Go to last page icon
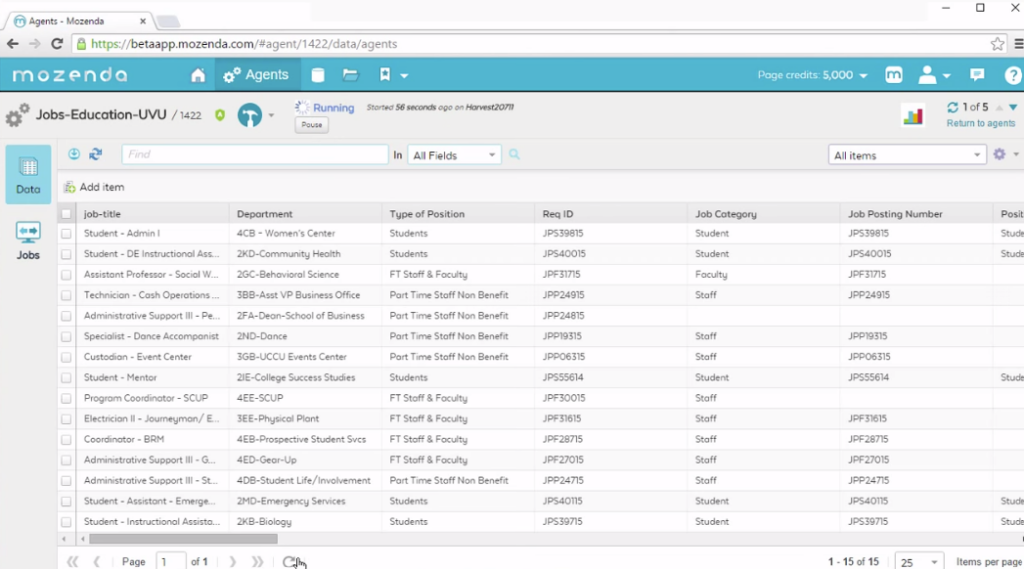The image size is (1024, 569). point(257,562)
